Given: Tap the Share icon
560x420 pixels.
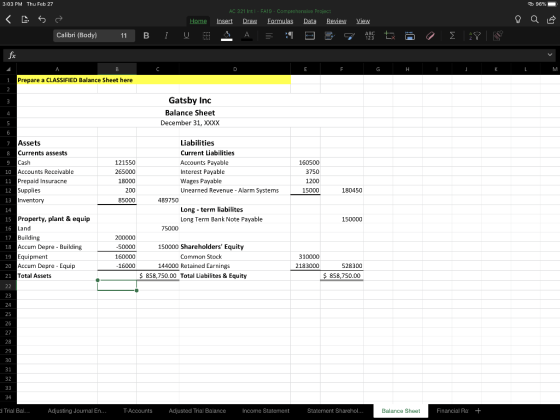Looking at the screenshot, I should pyautogui.click(x=551, y=19).
